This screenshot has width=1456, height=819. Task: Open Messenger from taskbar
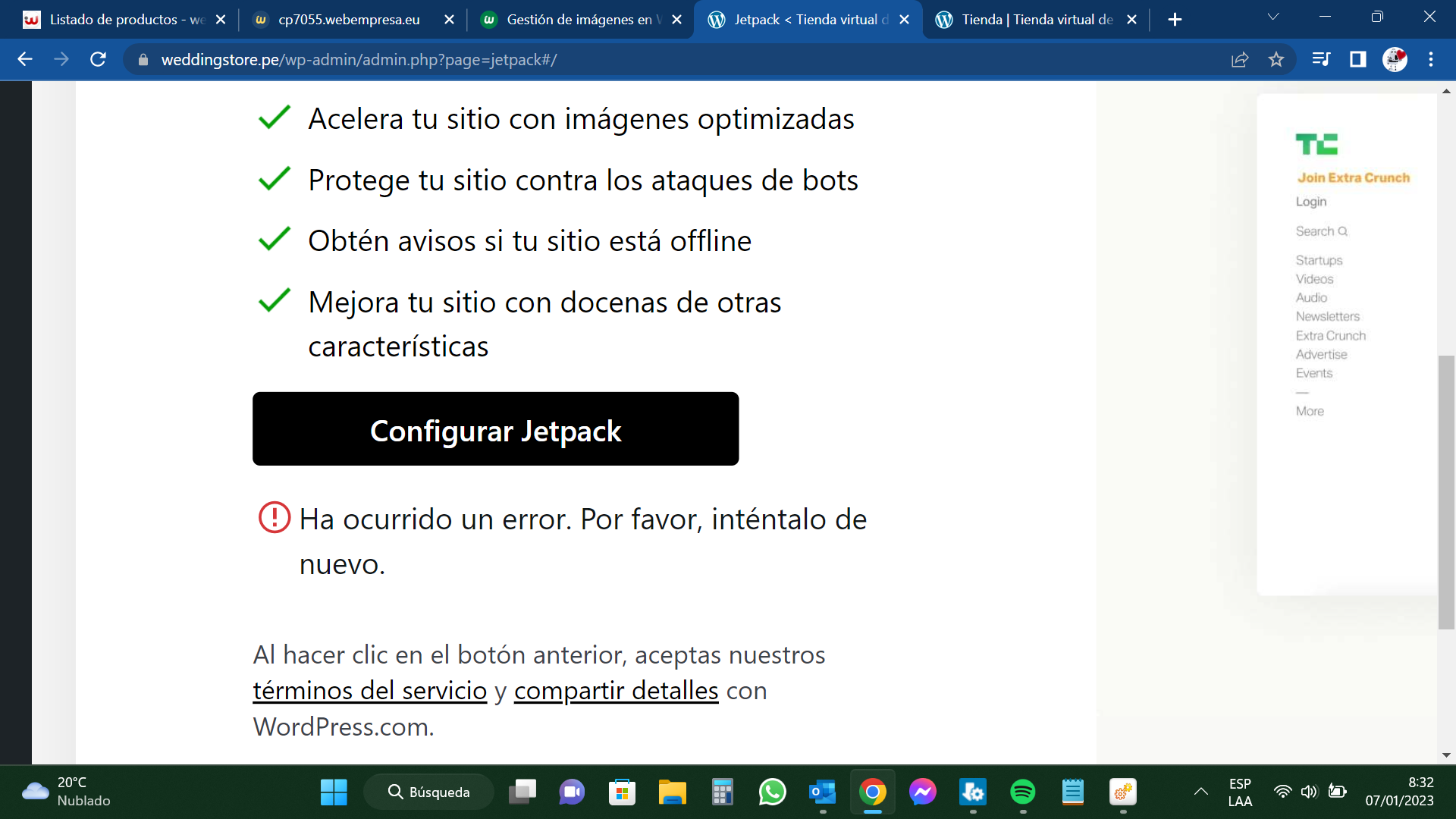point(922,792)
